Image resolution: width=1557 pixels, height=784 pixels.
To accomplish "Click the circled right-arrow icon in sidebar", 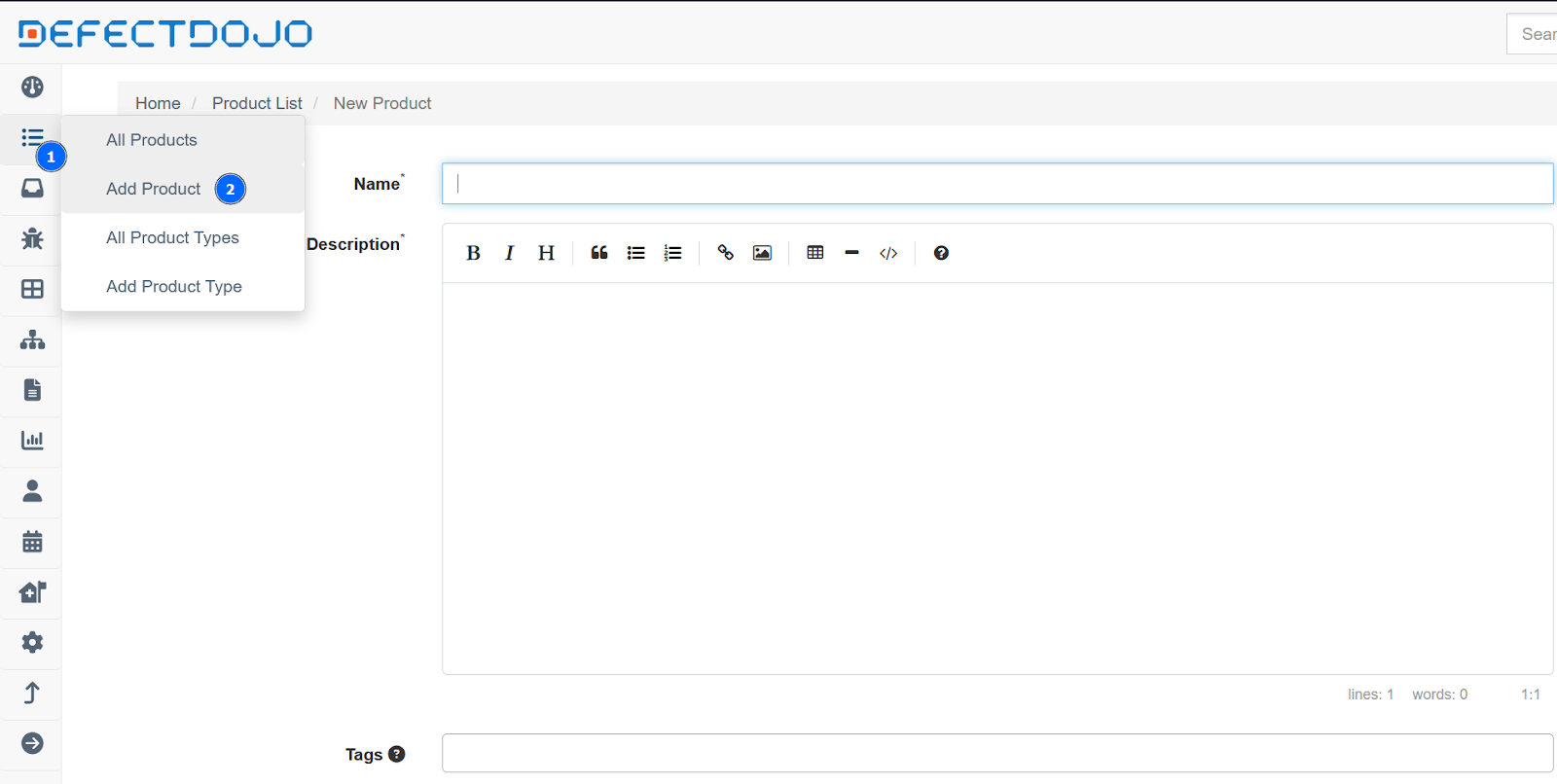I will 32,744.
